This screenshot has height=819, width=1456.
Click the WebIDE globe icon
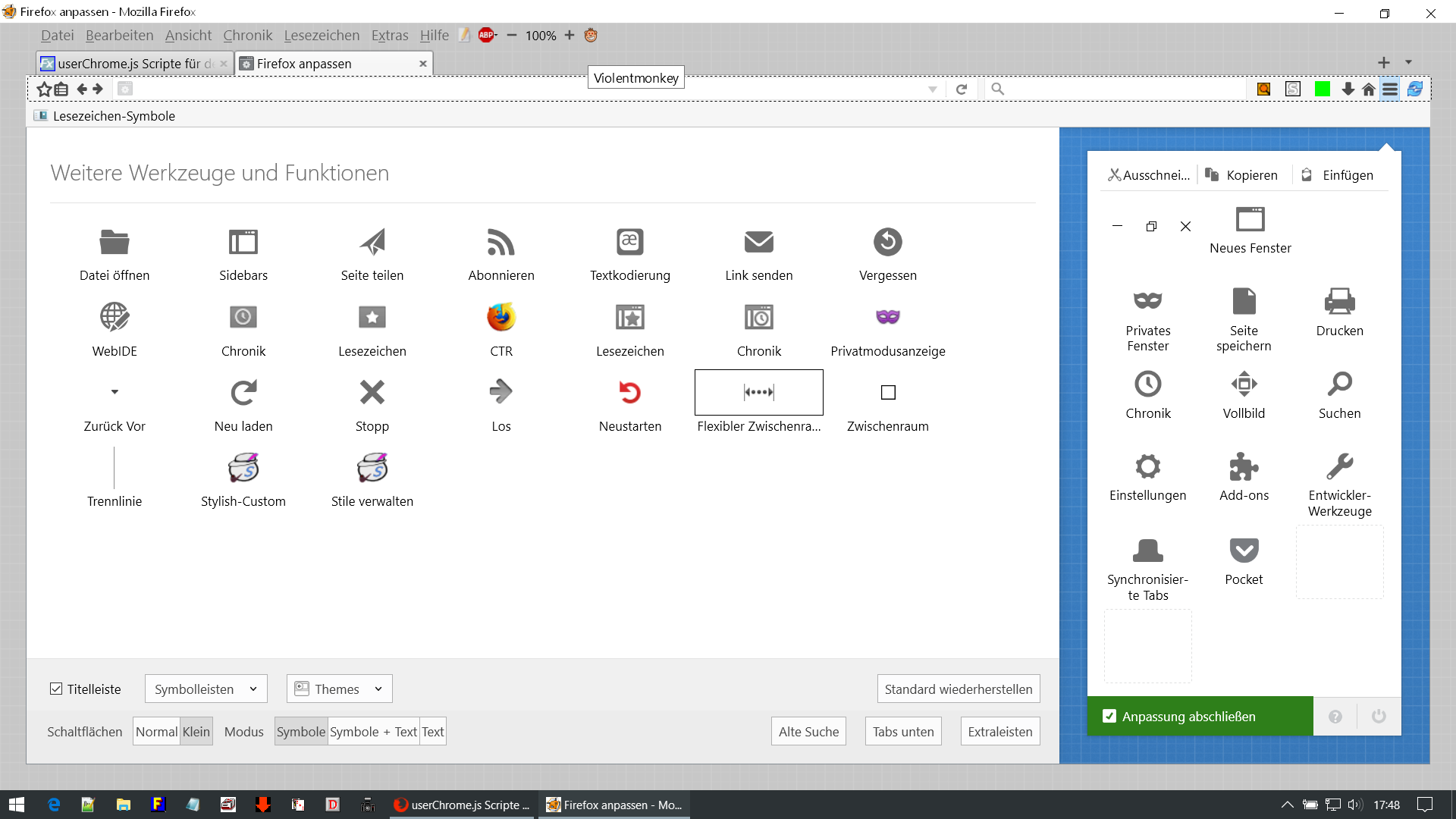click(115, 317)
